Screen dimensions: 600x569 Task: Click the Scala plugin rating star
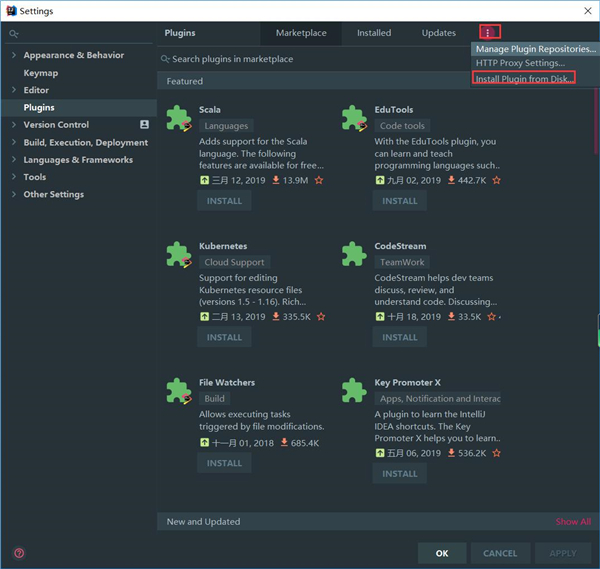(319, 180)
